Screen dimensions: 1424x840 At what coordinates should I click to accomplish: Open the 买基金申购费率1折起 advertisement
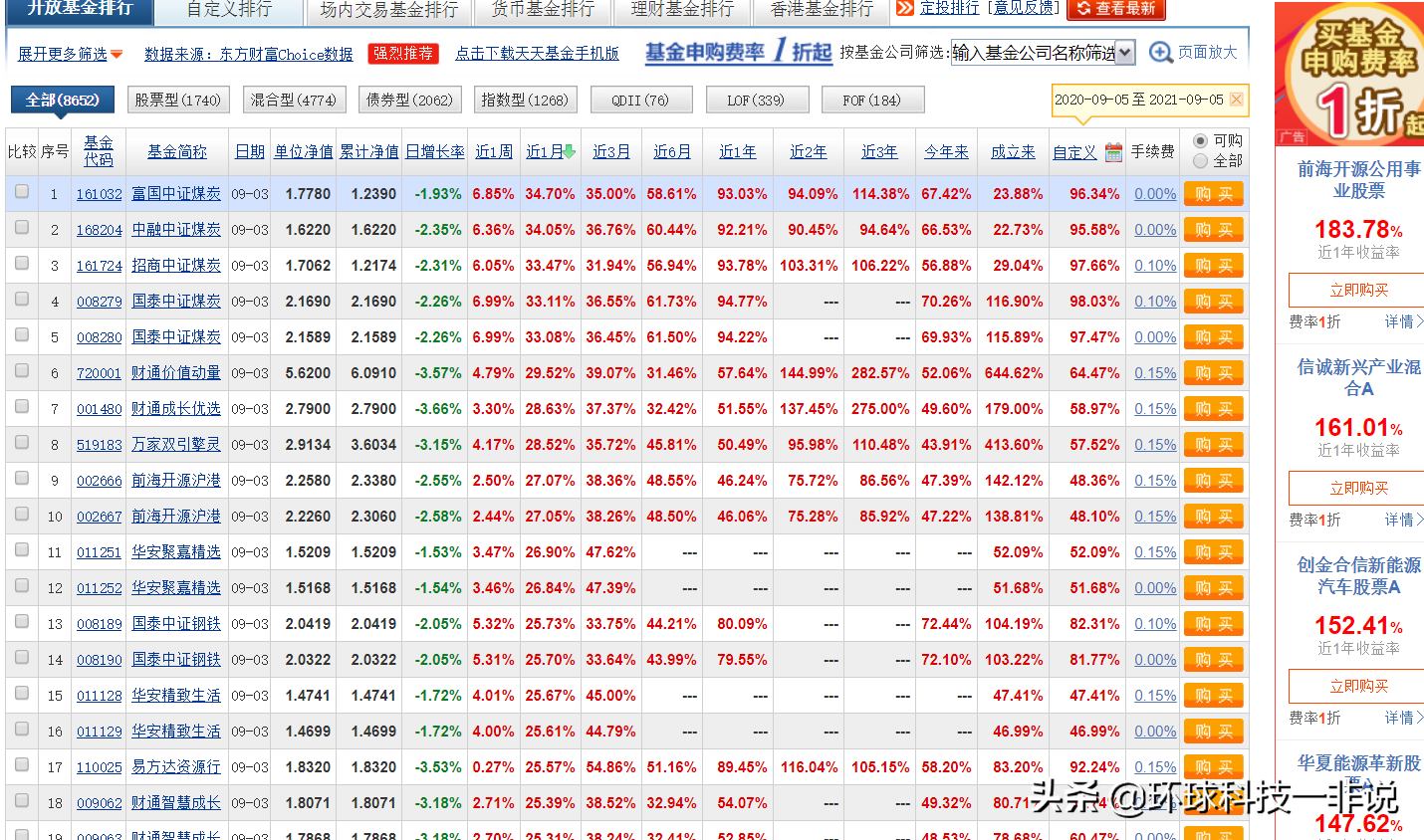[x=1349, y=74]
